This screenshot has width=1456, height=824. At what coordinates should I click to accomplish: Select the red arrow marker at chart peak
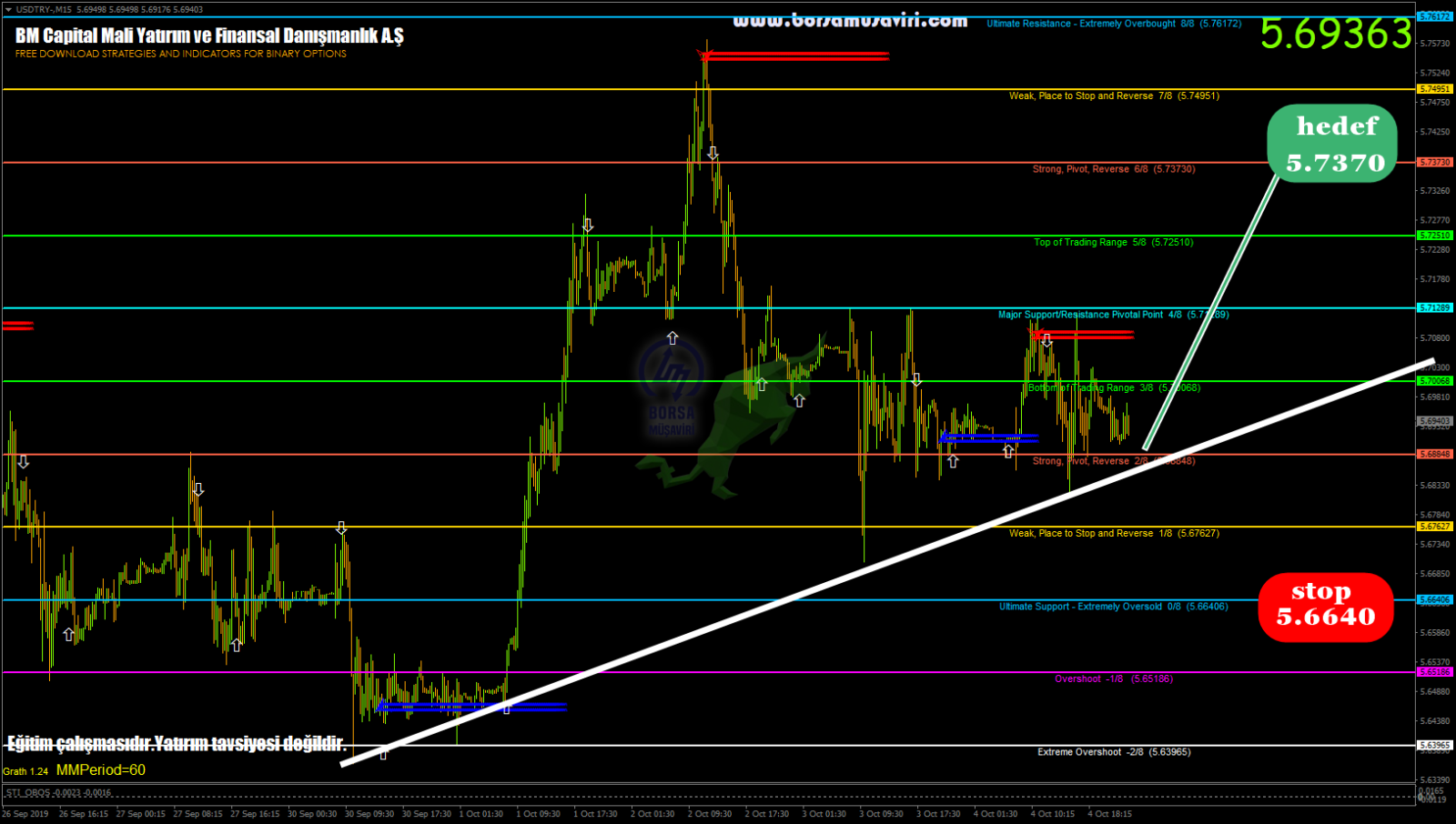(794, 56)
